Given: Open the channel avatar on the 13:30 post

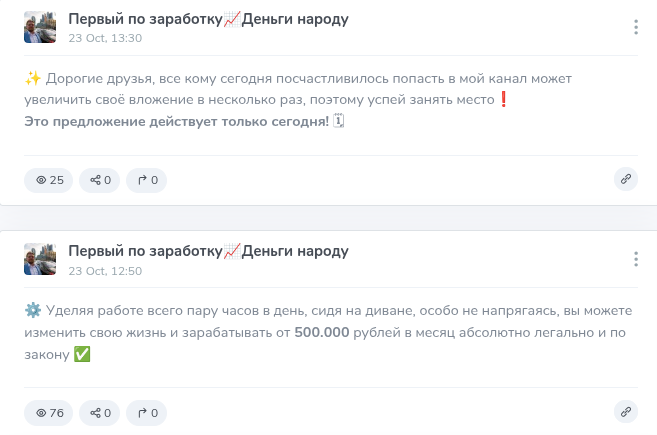Looking at the screenshot, I should pos(40,27).
